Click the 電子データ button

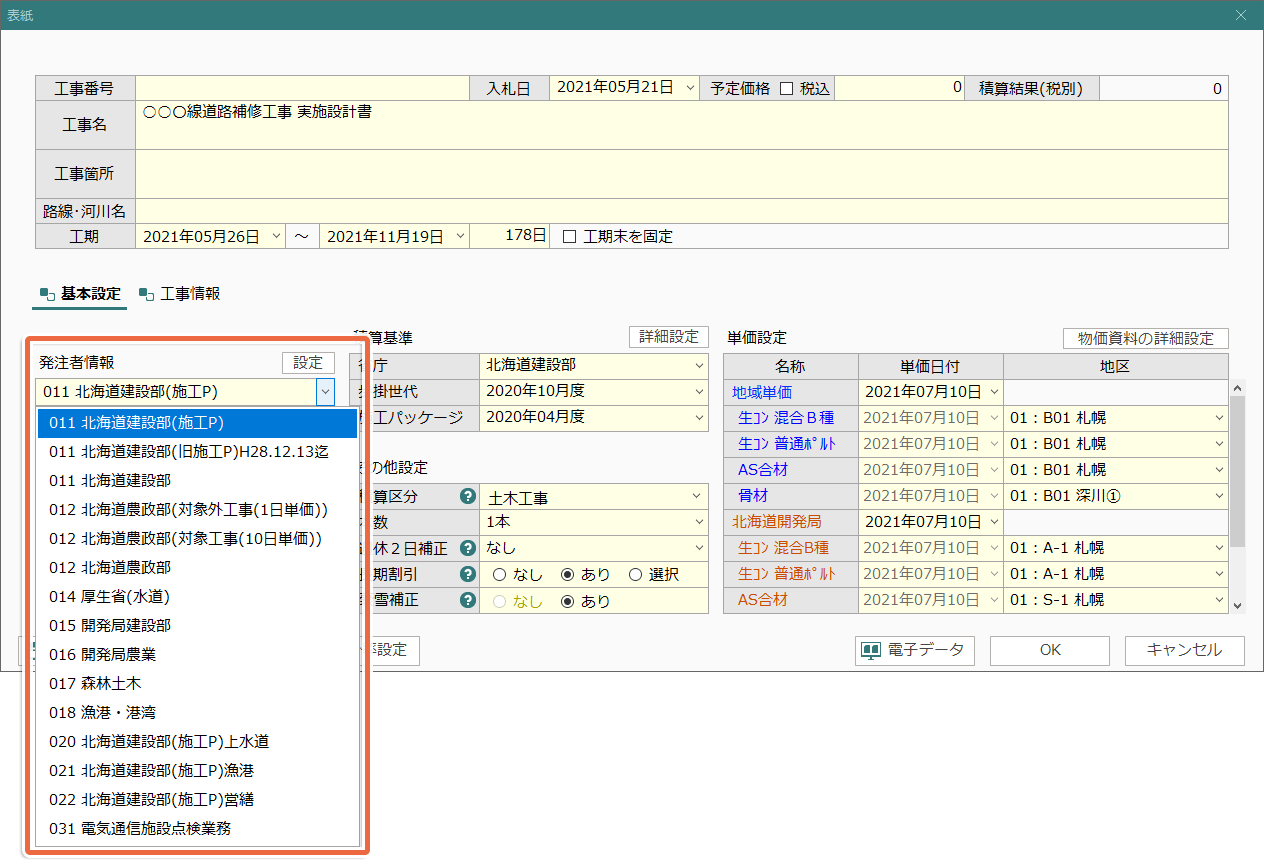click(x=915, y=651)
